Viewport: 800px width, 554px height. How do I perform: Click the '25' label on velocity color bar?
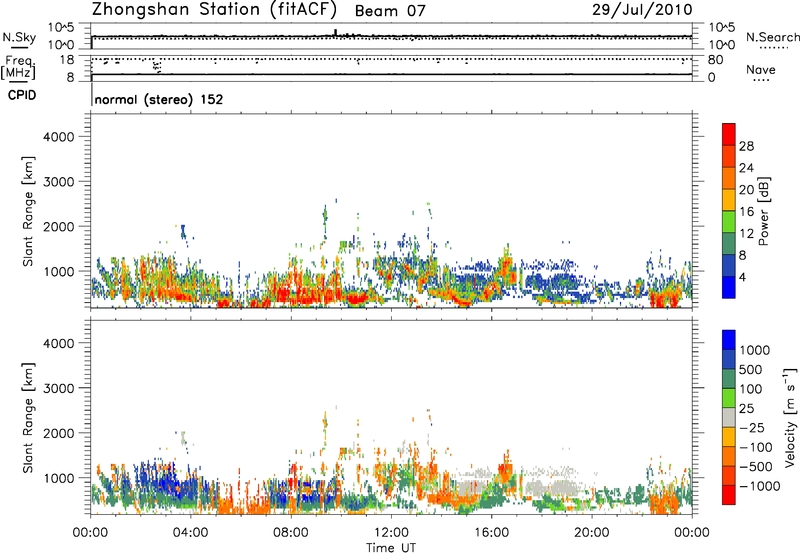(x=746, y=409)
